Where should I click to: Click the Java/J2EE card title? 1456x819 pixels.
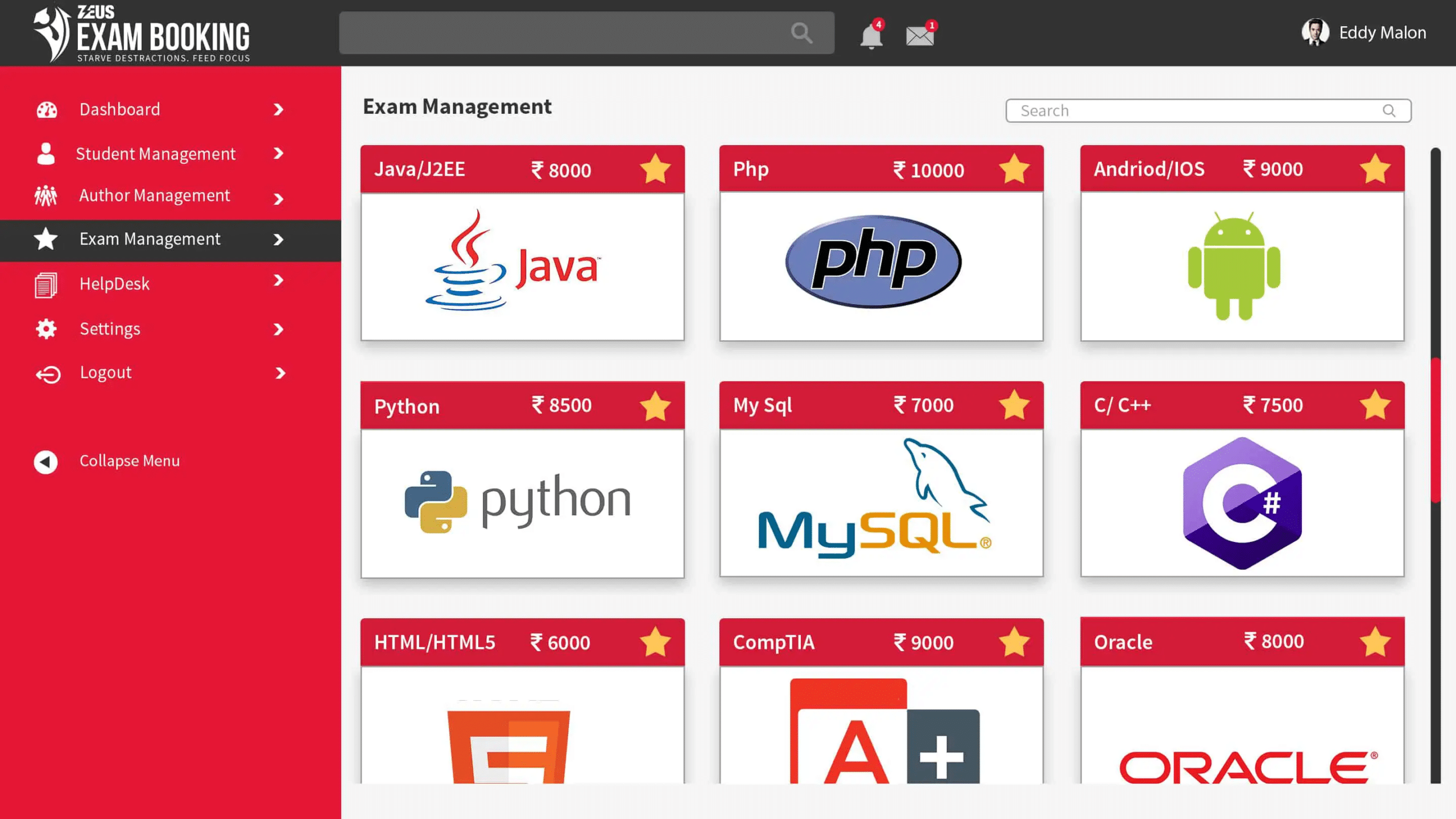[419, 169]
